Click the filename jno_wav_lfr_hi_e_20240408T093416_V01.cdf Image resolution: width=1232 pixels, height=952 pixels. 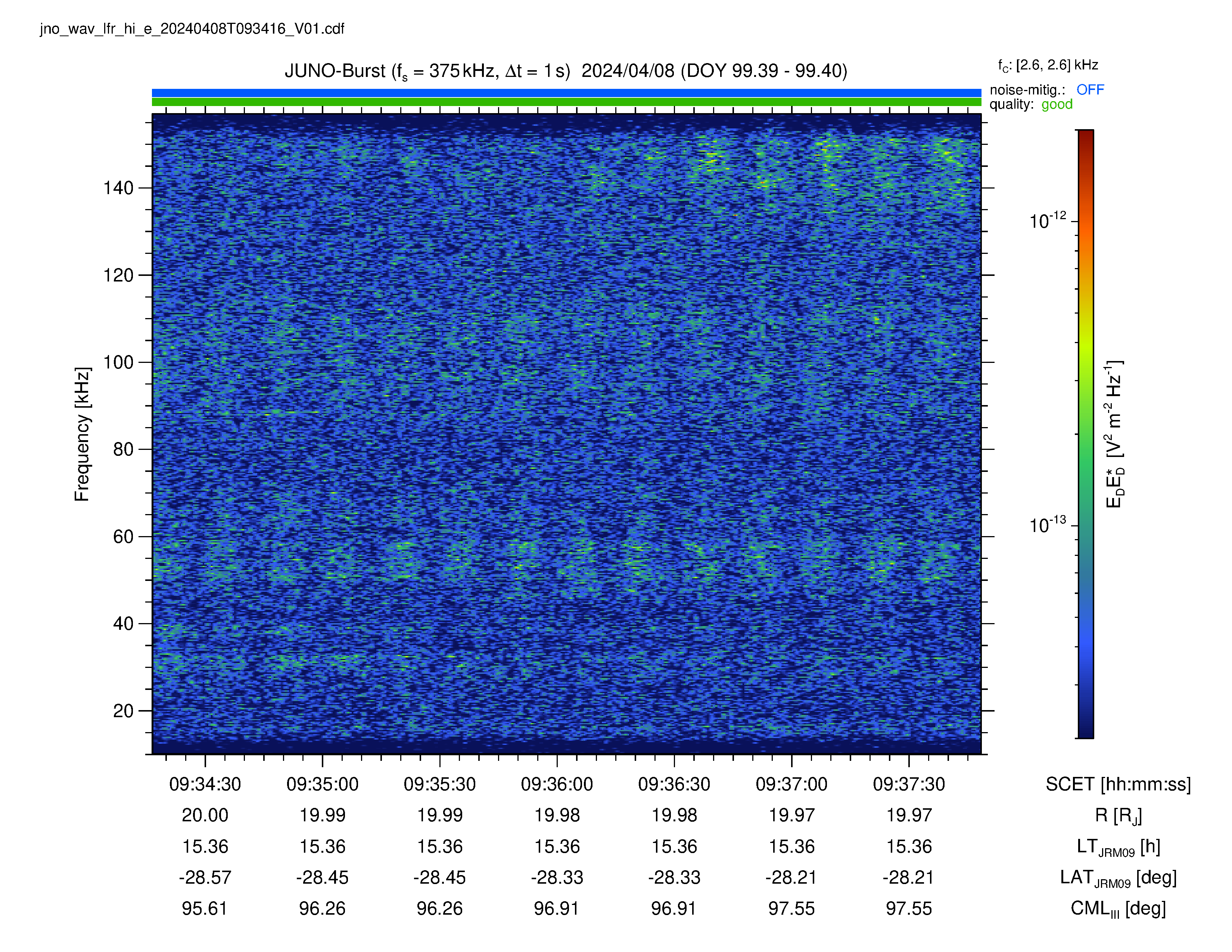click(192, 29)
